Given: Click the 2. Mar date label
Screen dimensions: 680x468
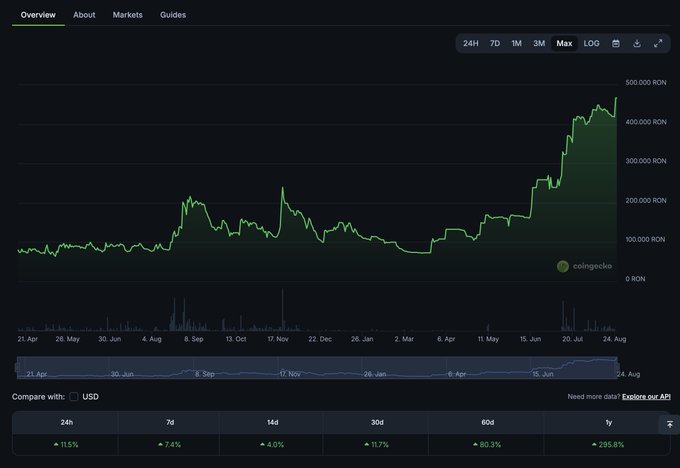Looking at the screenshot, I should pyautogui.click(x=404, y=339).
